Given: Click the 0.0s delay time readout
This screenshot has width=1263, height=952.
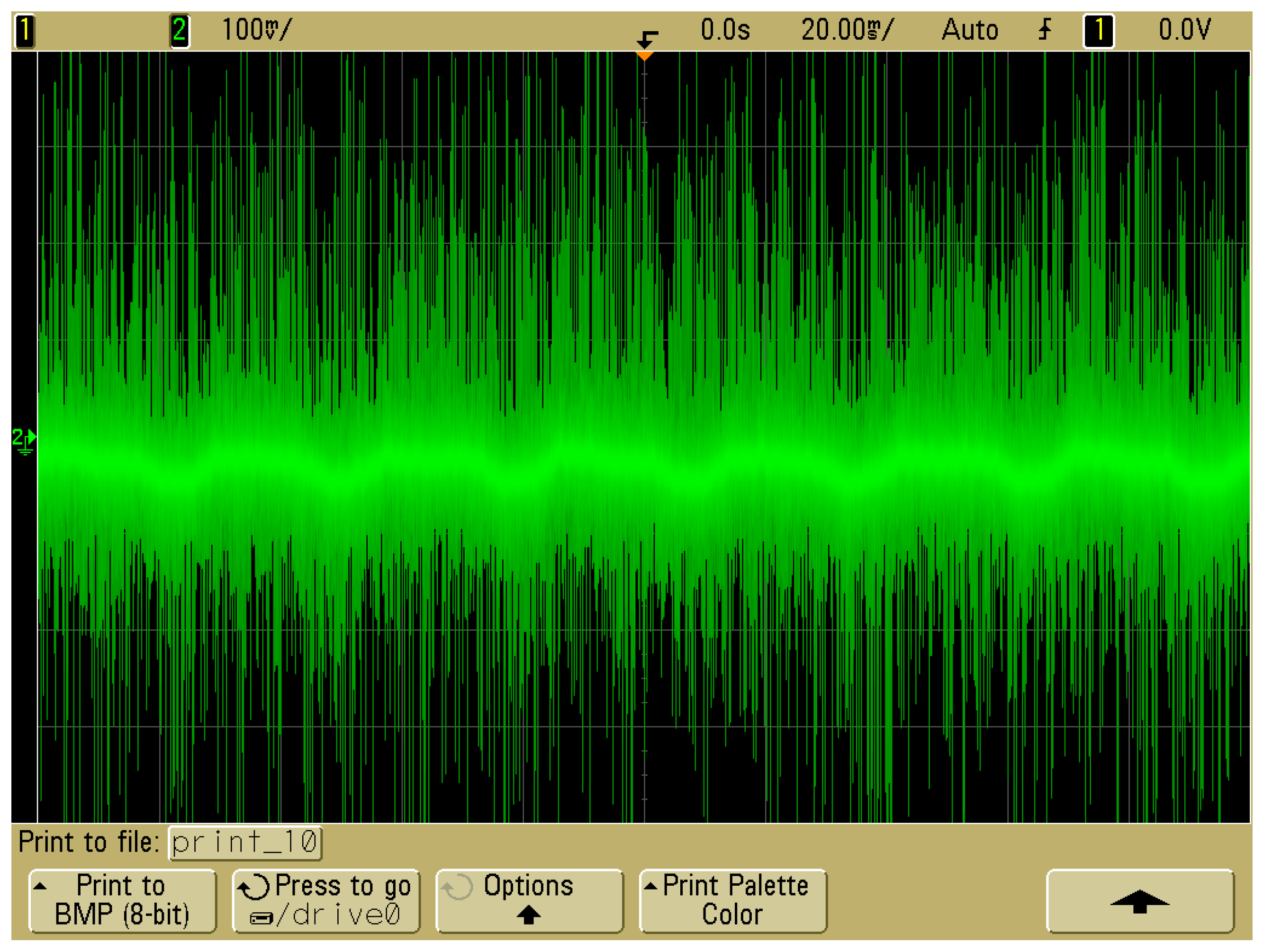Looking at the screenshot, I should pos(725,30).
